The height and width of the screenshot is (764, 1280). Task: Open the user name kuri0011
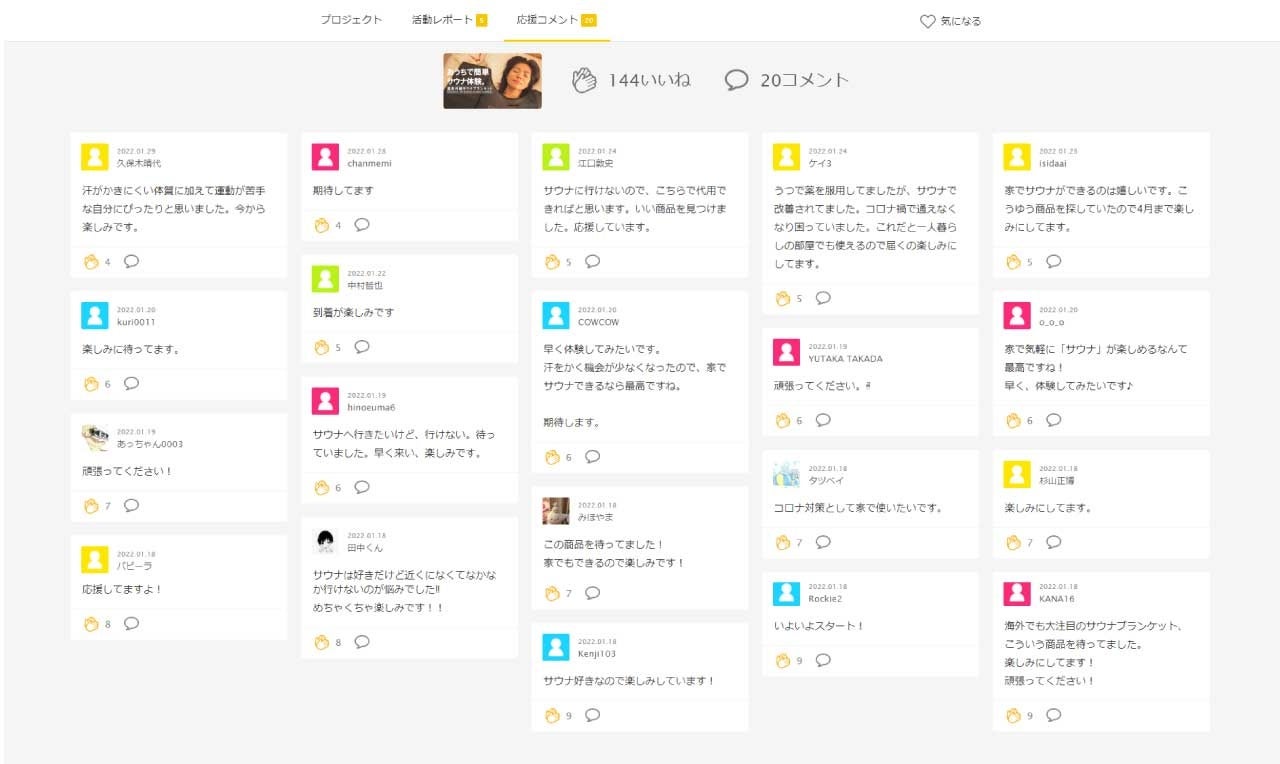[136, 322]
